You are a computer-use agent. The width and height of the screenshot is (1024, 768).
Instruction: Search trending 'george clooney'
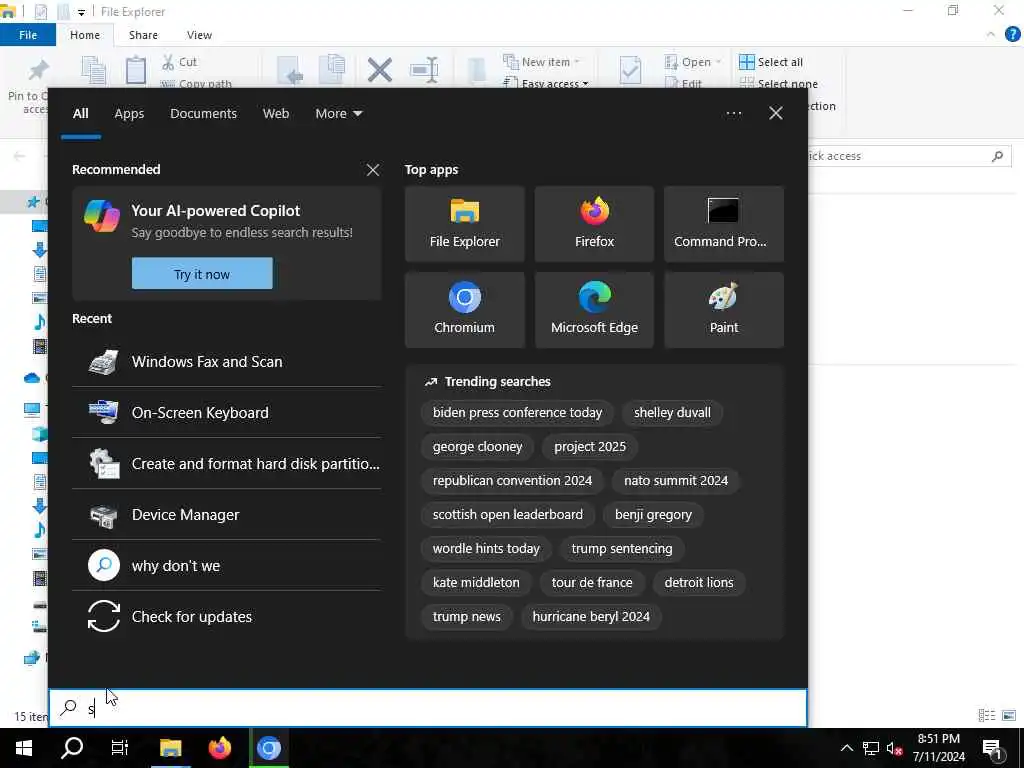[x=477, y=447]
